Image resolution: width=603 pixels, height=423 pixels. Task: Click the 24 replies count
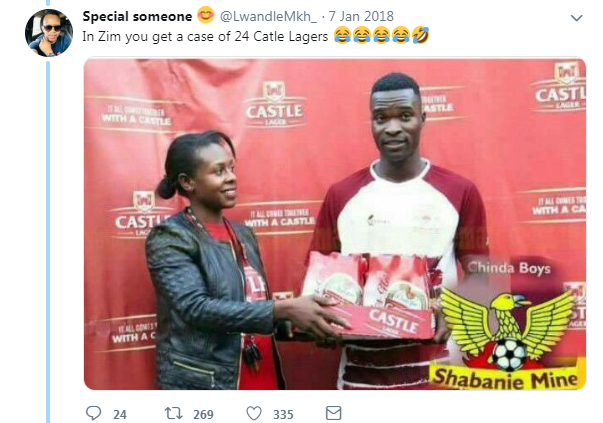[120, 414]
